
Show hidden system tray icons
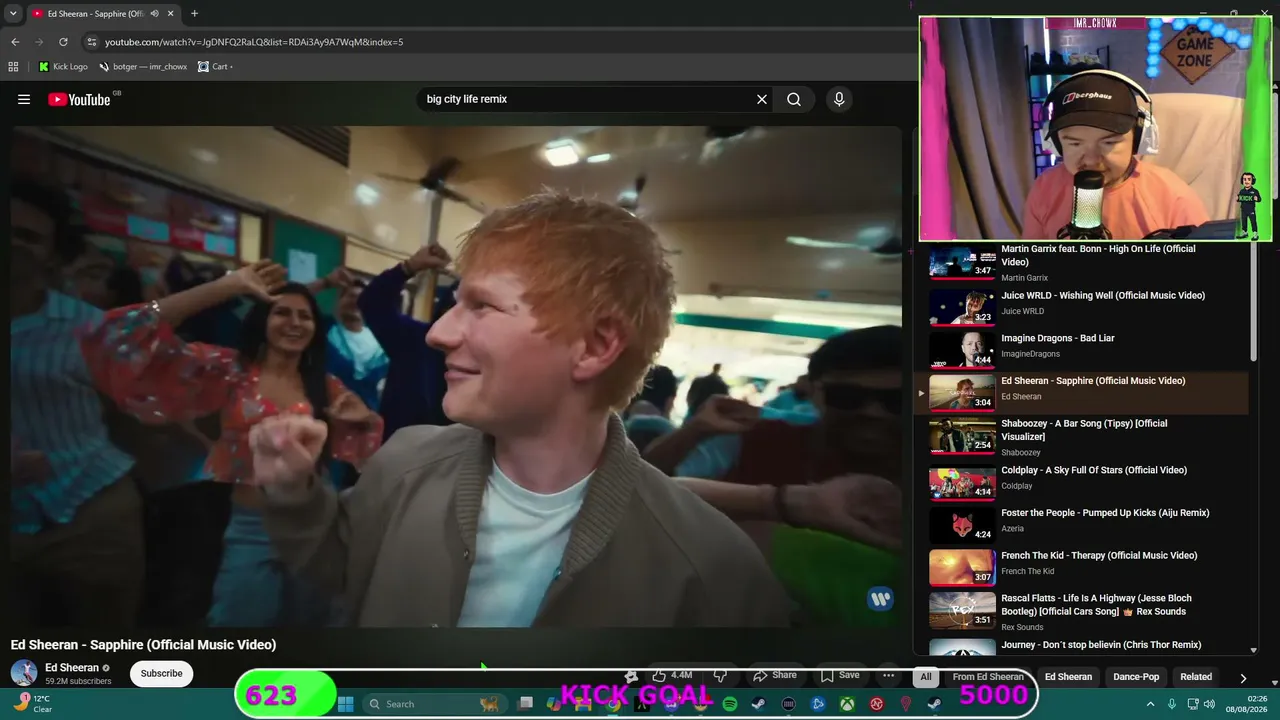(1150, 704)
